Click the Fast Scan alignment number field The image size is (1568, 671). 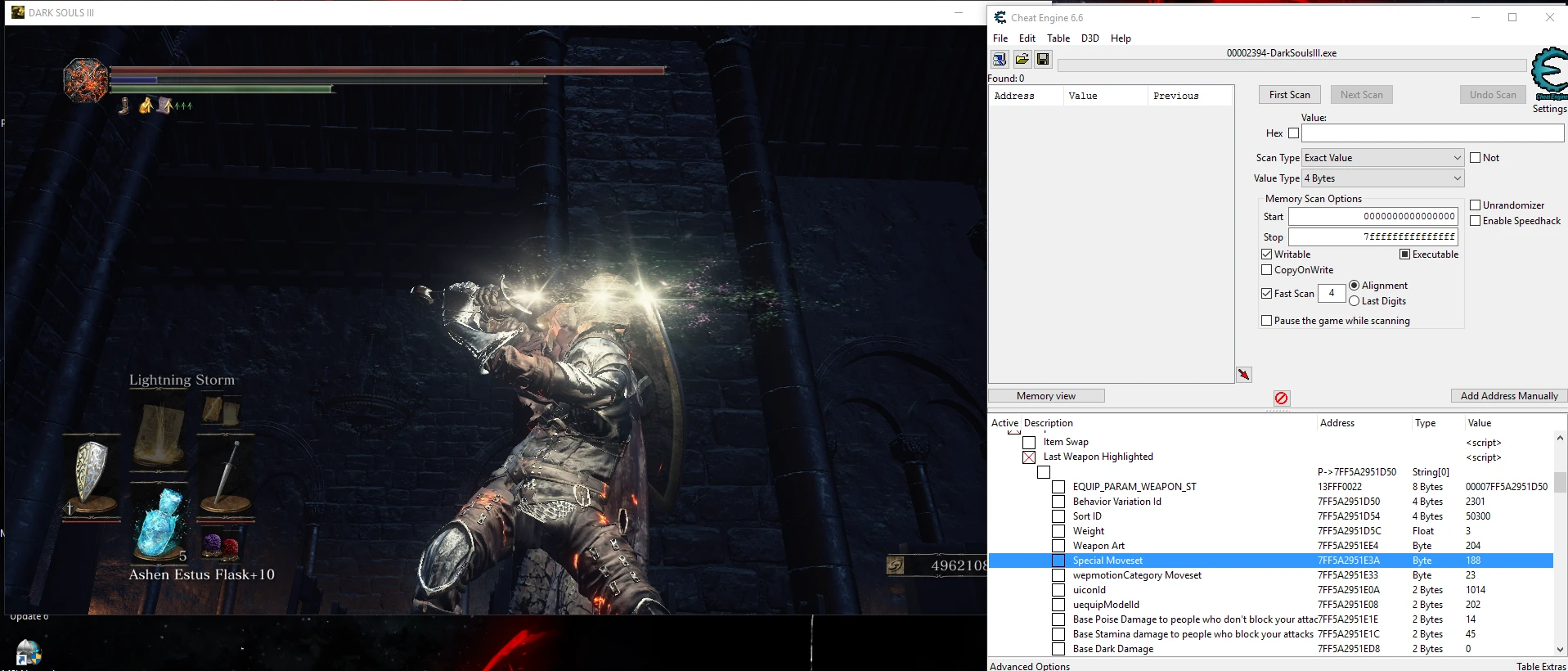pyautogui.click(x=1332, y=293)
